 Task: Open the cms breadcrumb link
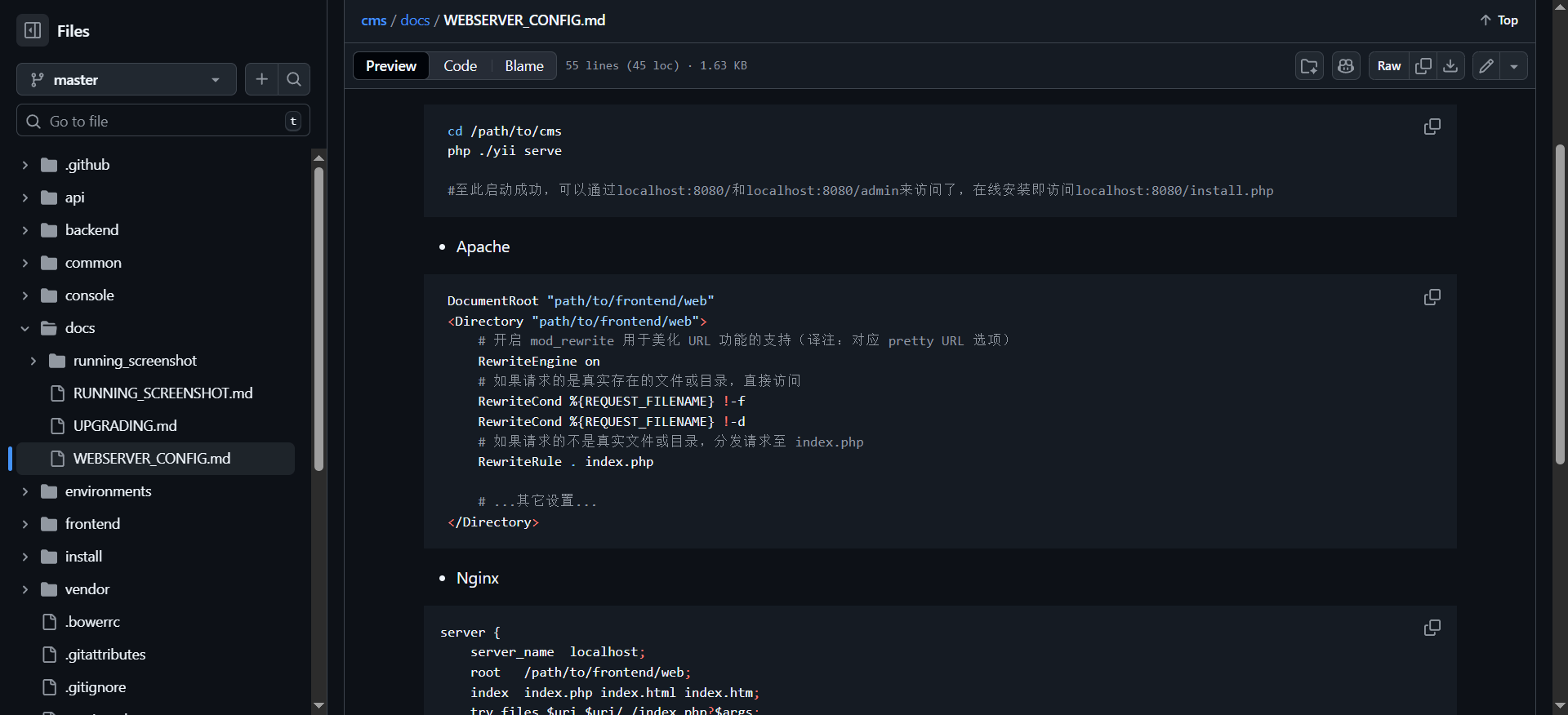pos(373,20)
